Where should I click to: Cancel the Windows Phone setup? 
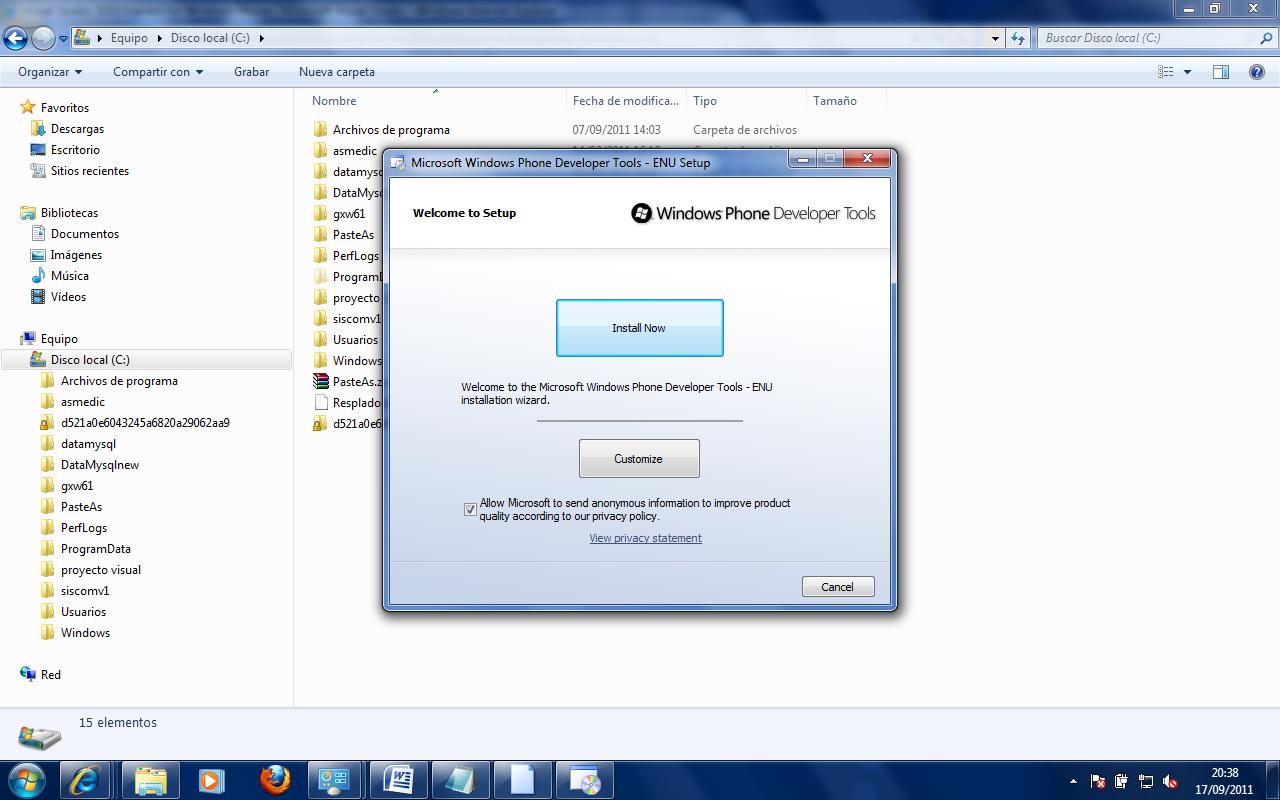[x=837, y=587]
